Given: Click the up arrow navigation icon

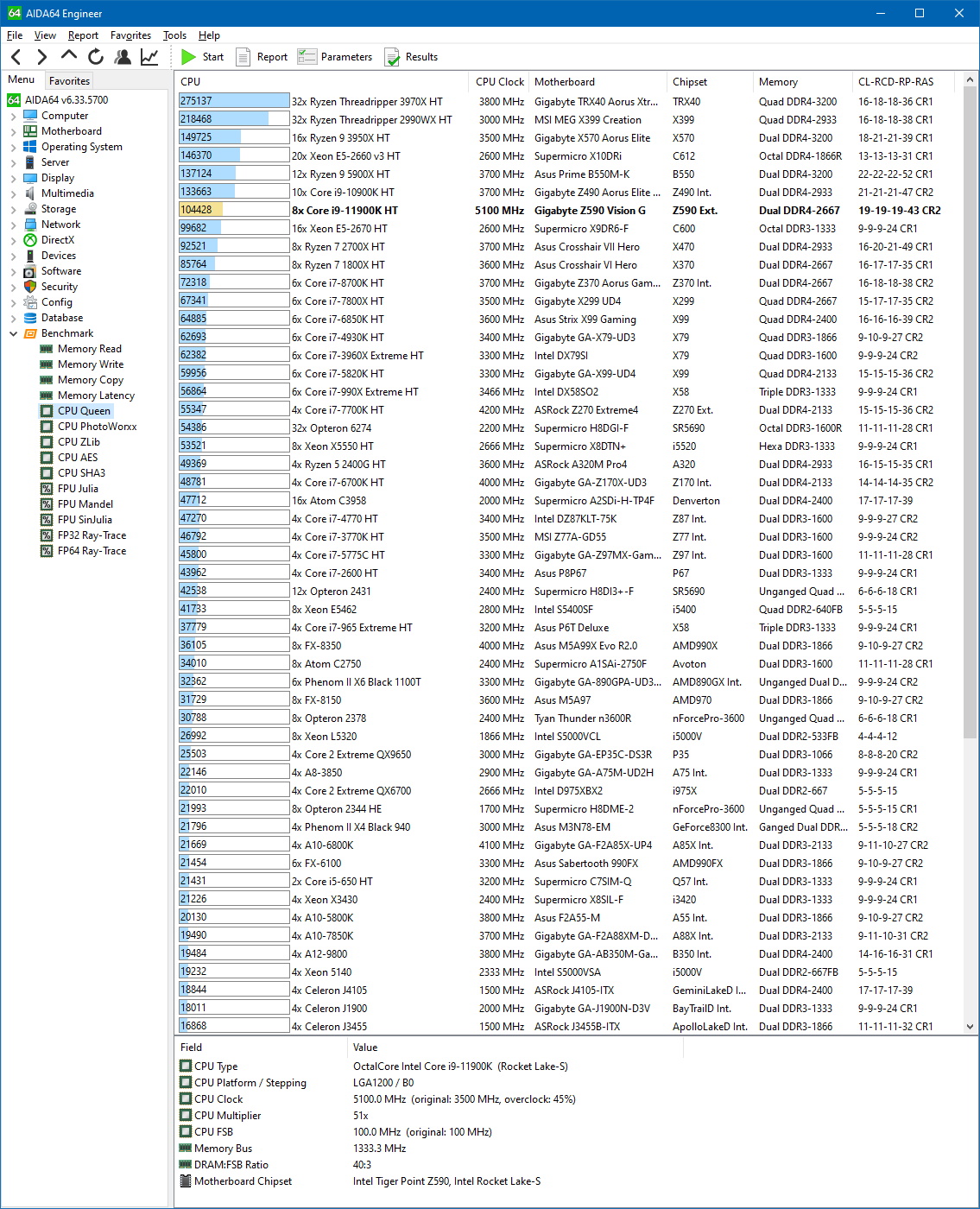Looking at the screenshot, I should pos(69,56).
